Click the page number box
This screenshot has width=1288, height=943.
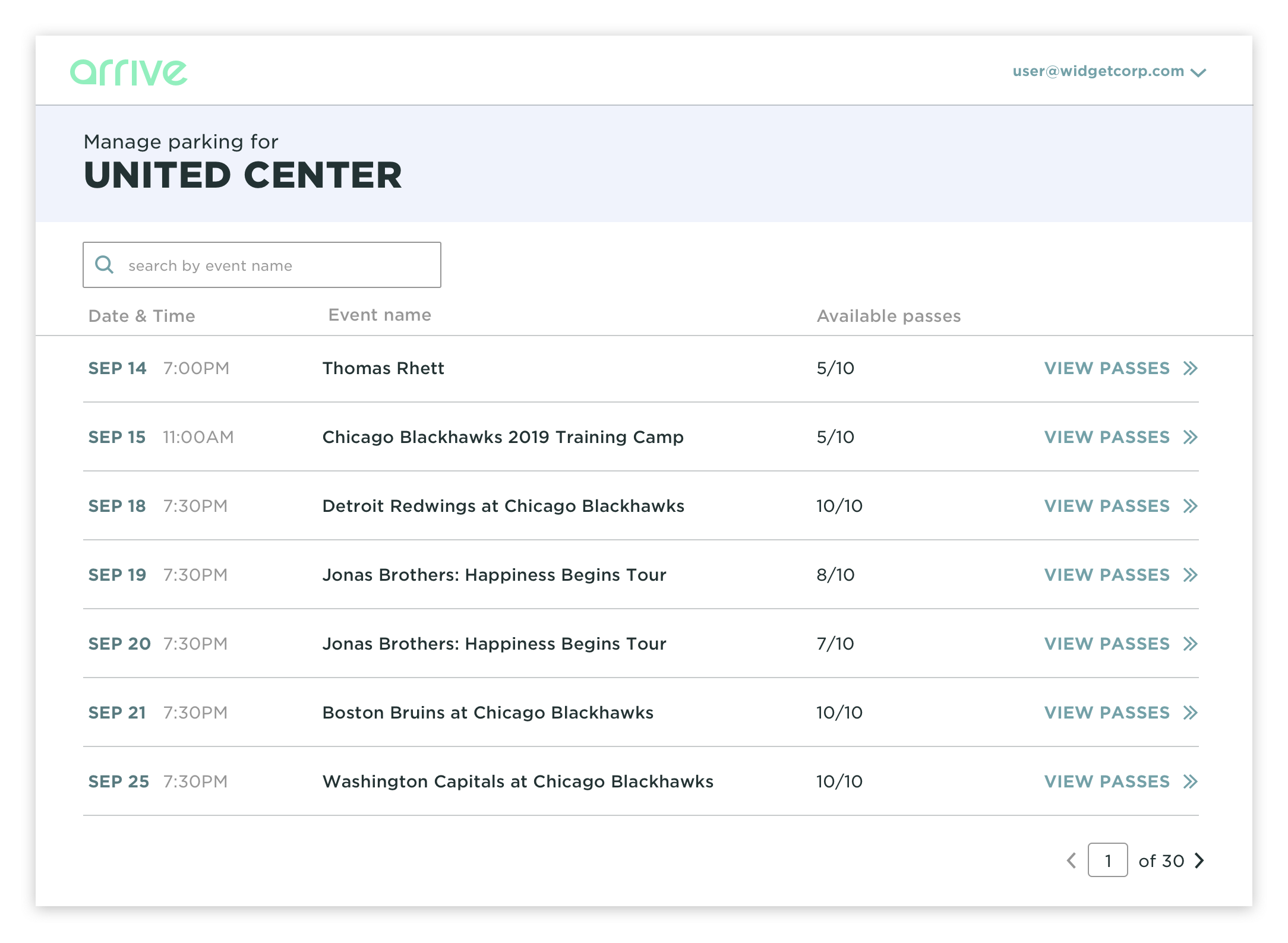click(x=1107, y=860)
